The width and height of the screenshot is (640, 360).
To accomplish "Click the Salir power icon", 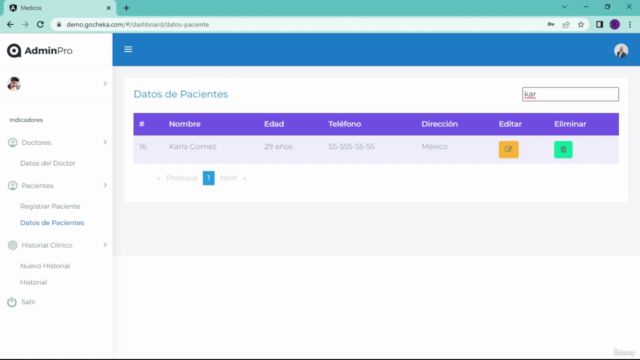I will [x=12, y=302].
